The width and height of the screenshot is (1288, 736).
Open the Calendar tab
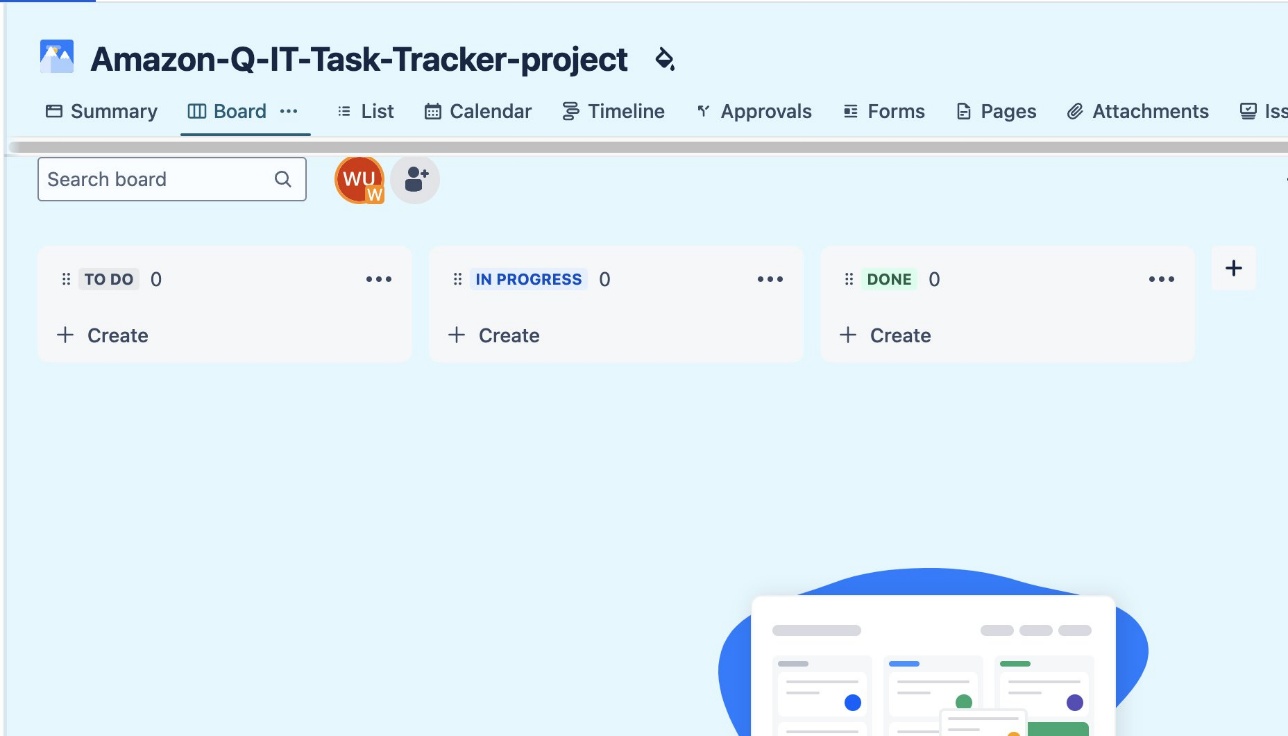[478, 111]
